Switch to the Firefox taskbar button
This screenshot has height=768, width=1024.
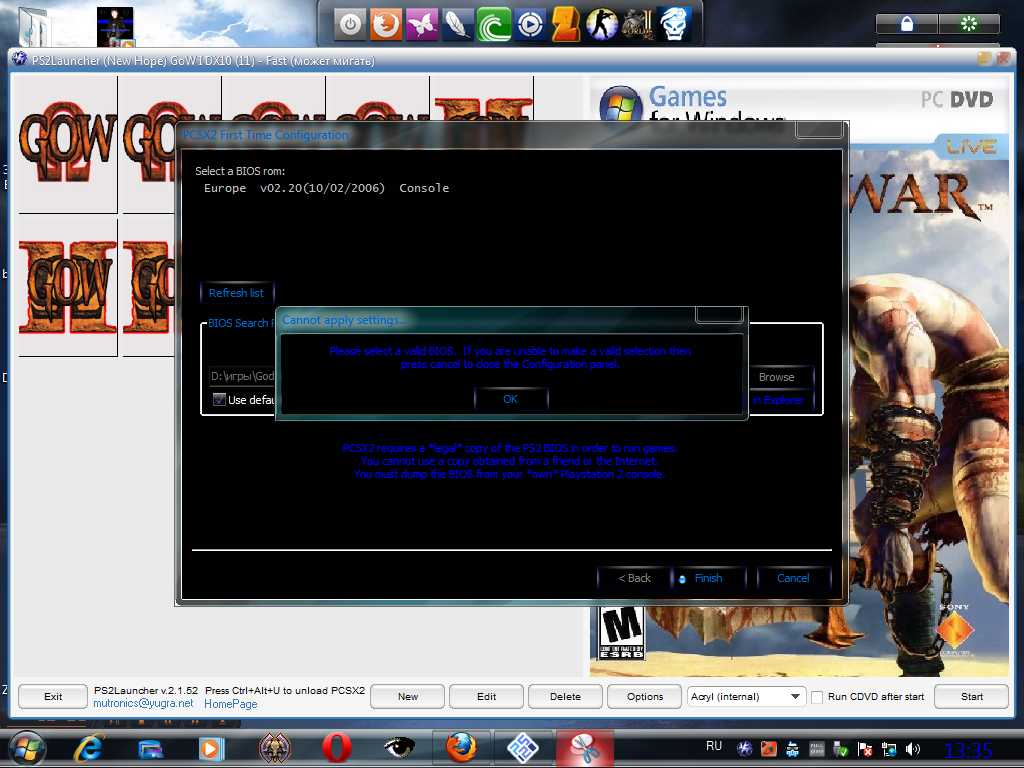461,748
